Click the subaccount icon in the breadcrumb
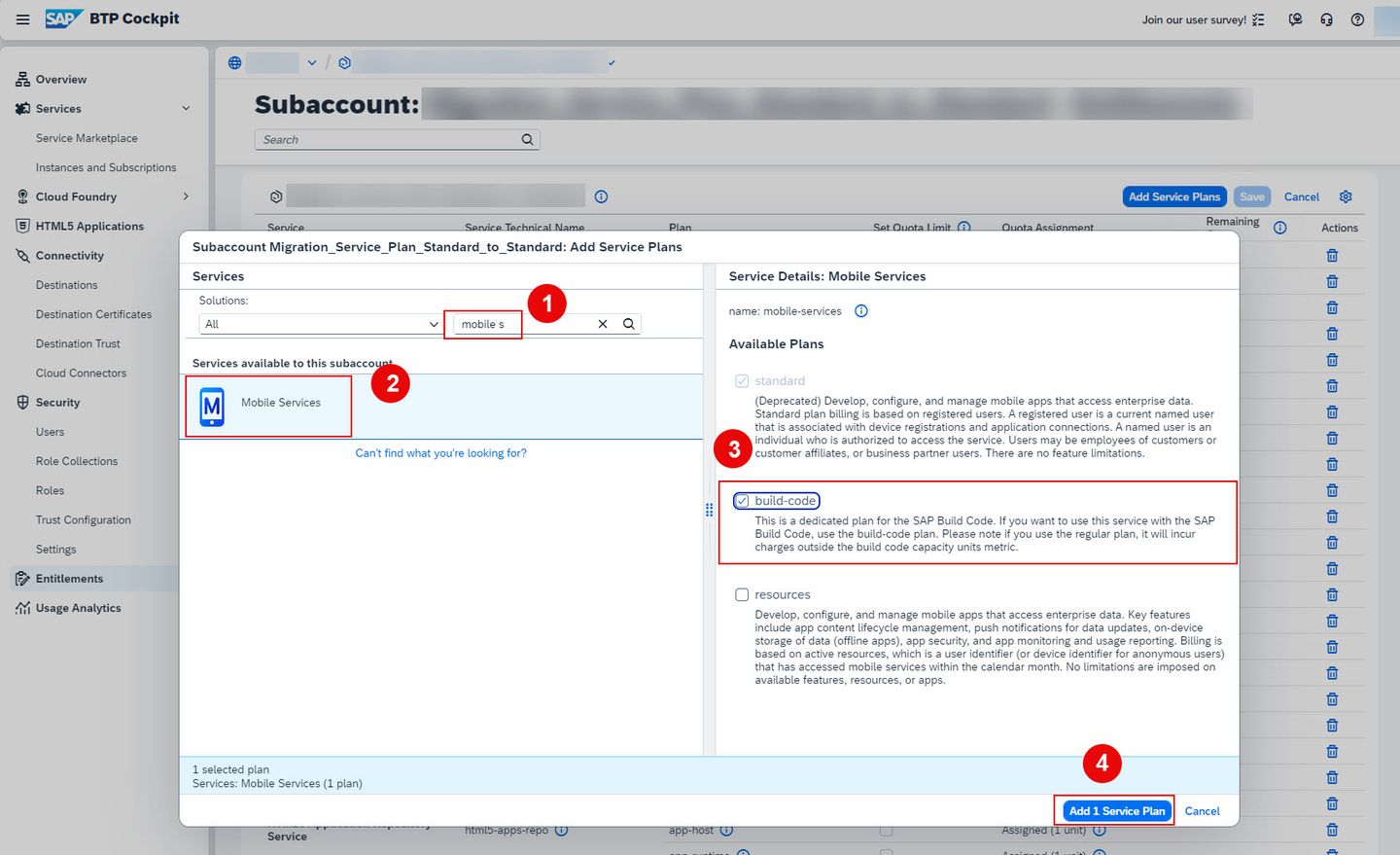 pyautogui.click(x=344, y=63)
